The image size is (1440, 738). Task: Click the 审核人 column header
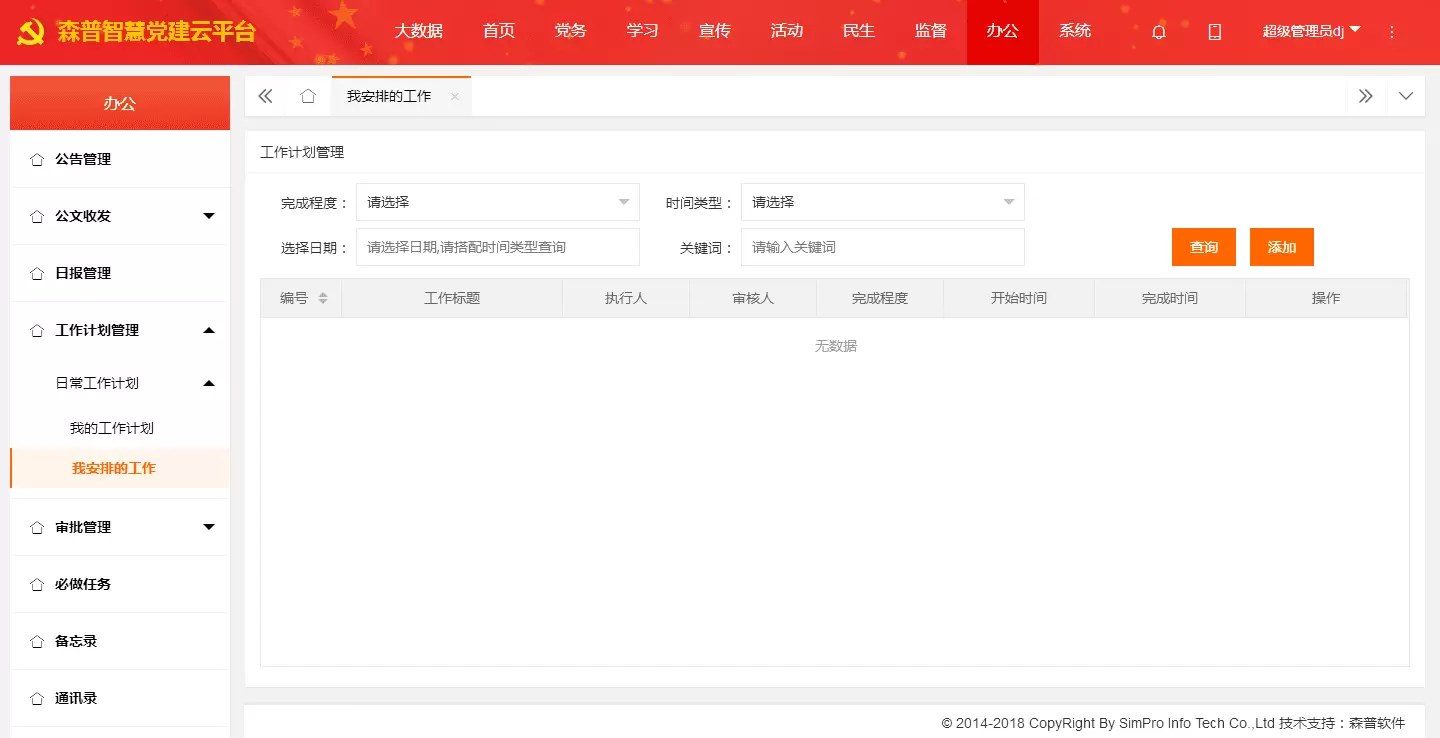(753, 298)
